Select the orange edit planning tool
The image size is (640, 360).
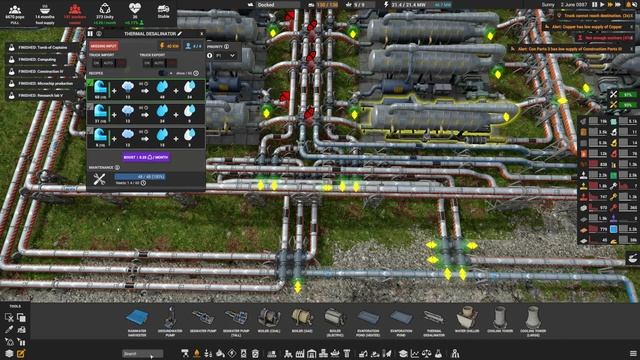point(21,353)
